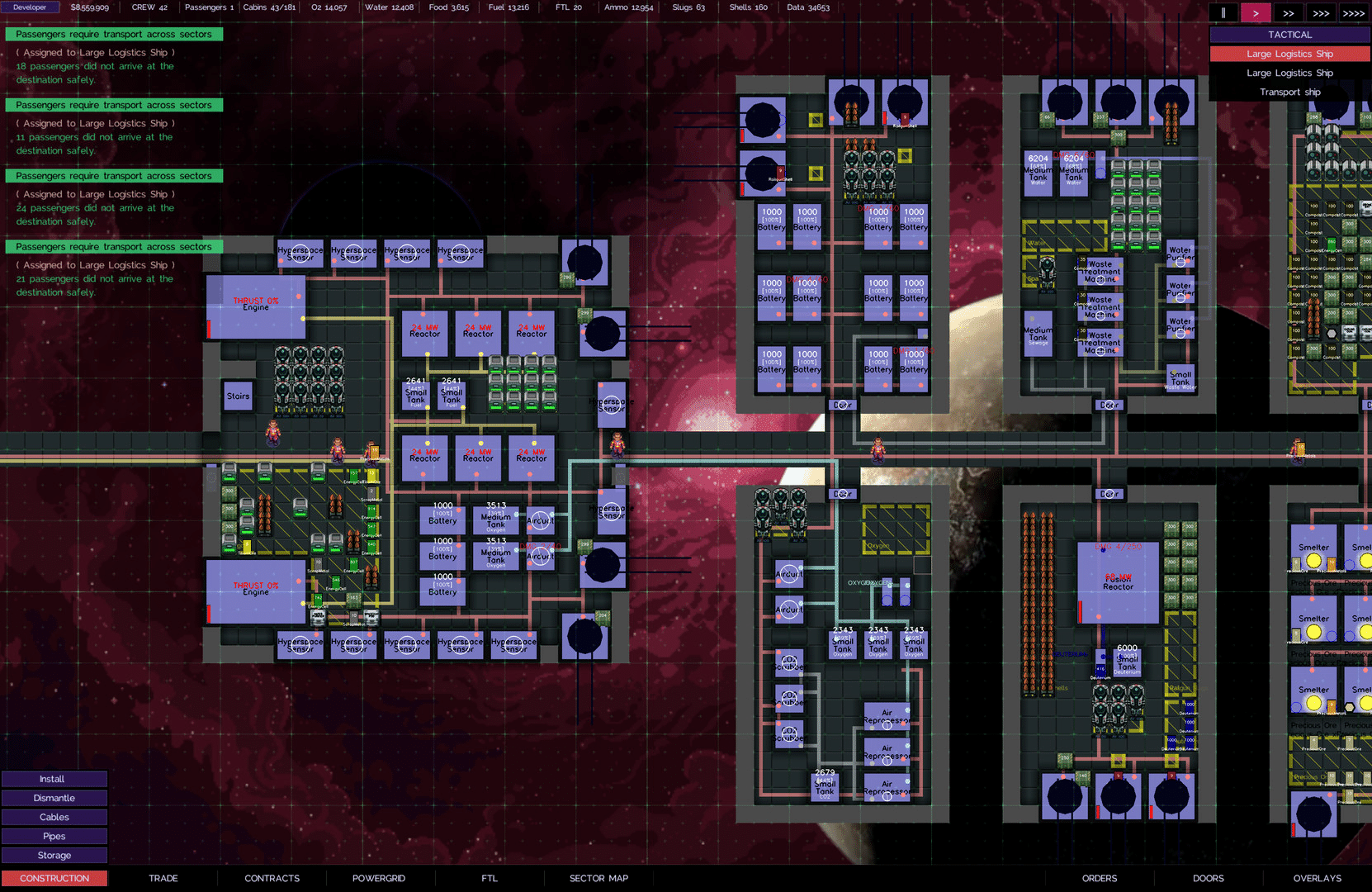The width and height of the screenshot is (1372, 892).
Task: Click the Ammo 12954 resource readout
Action: [628, 7]
